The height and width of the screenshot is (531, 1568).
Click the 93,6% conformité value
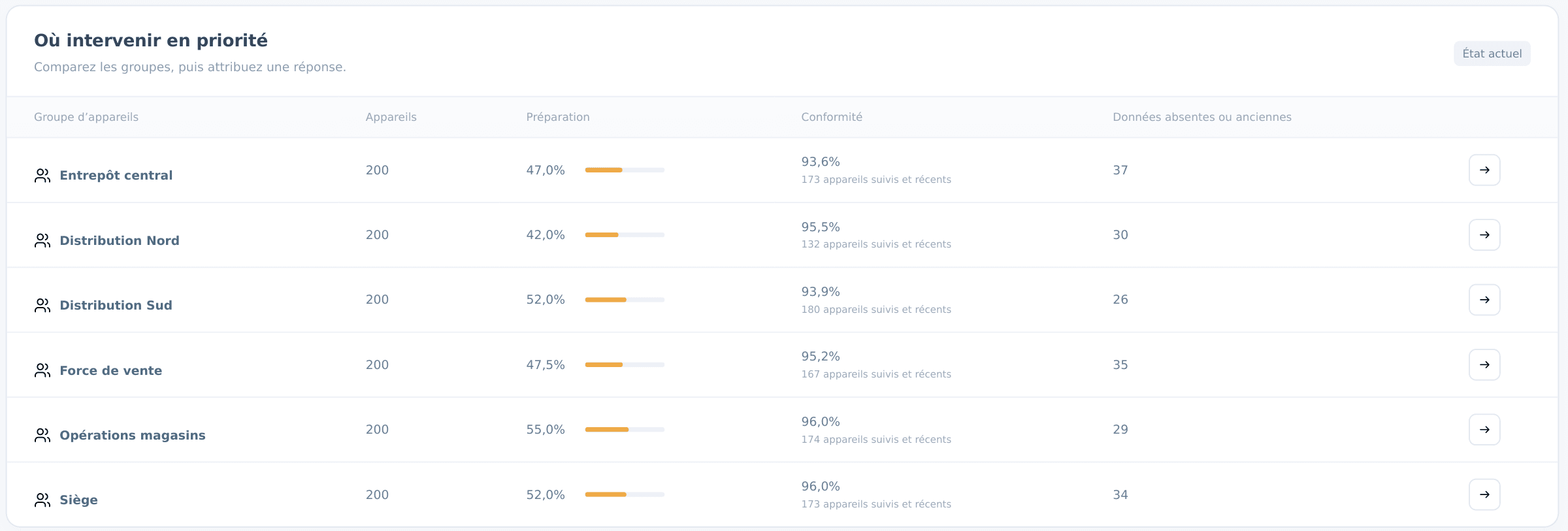[x=821, y=162]
